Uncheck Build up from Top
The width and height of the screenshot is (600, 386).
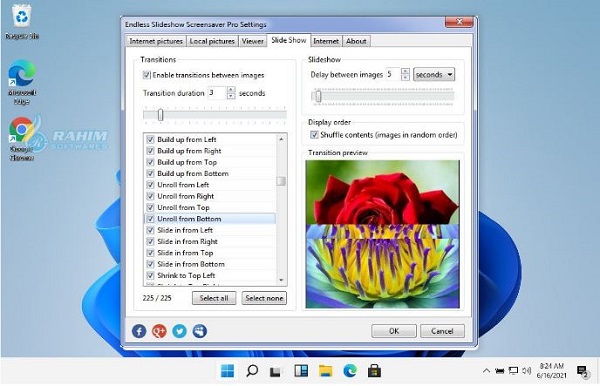click(x=150, y=162)
